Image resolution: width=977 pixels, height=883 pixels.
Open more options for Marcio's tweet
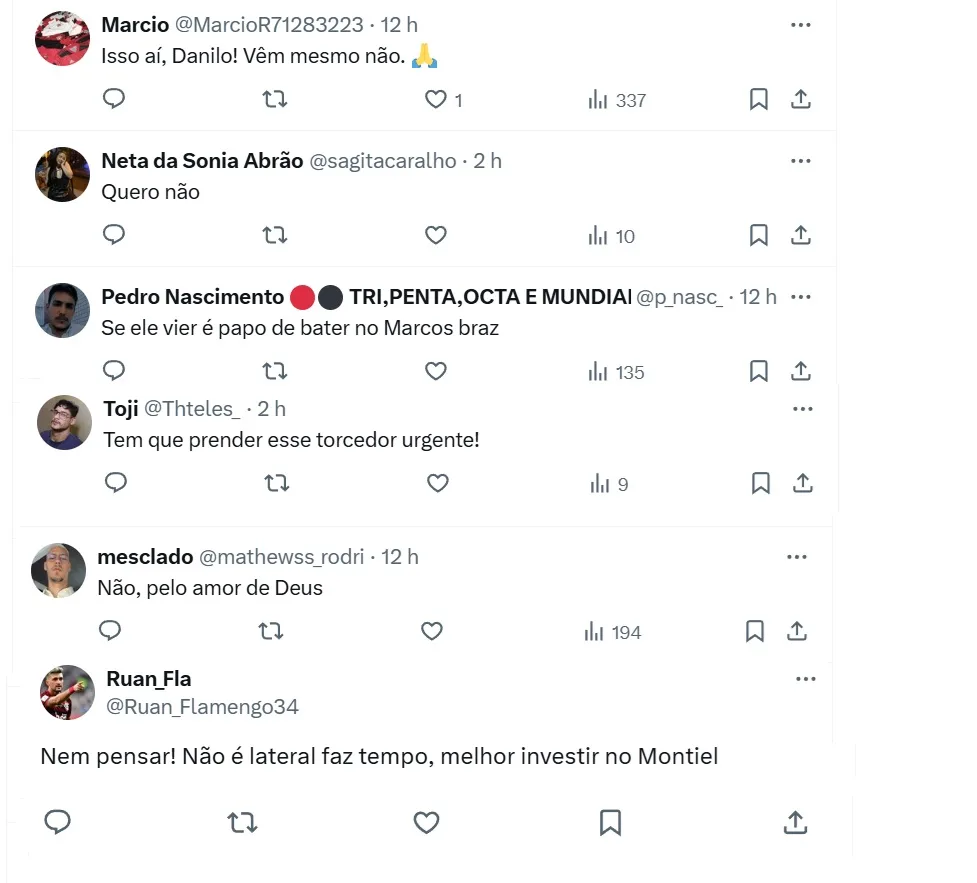(801, 25)
